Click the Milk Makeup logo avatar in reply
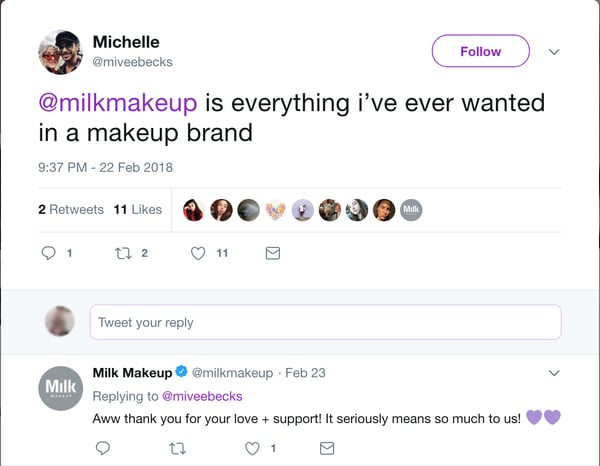The height and width of the screenshot is (466, 600). coord(60,388)
